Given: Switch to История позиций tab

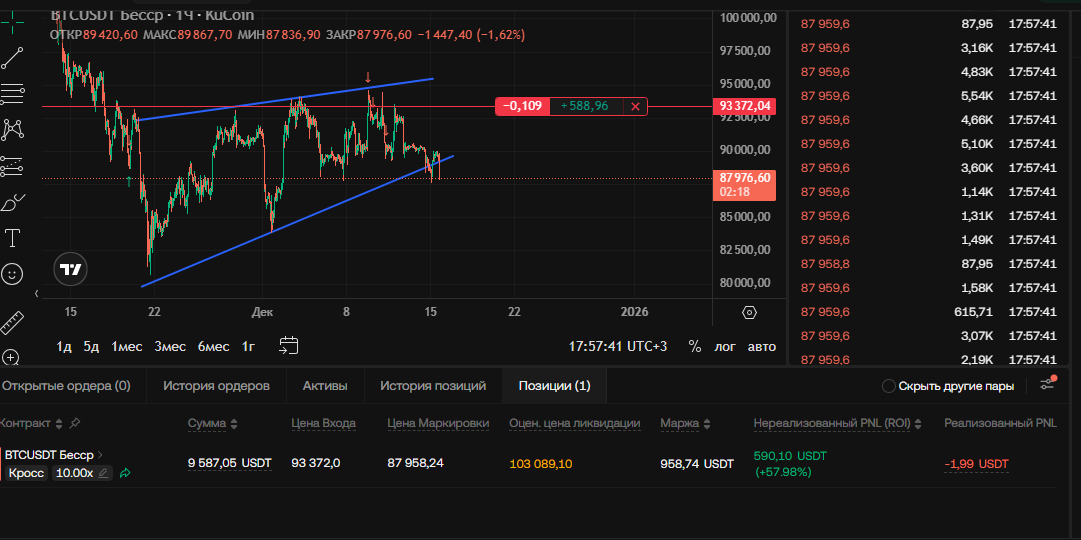Looking at the screenshot, I should pyautogui.click(x=433, y=386).
